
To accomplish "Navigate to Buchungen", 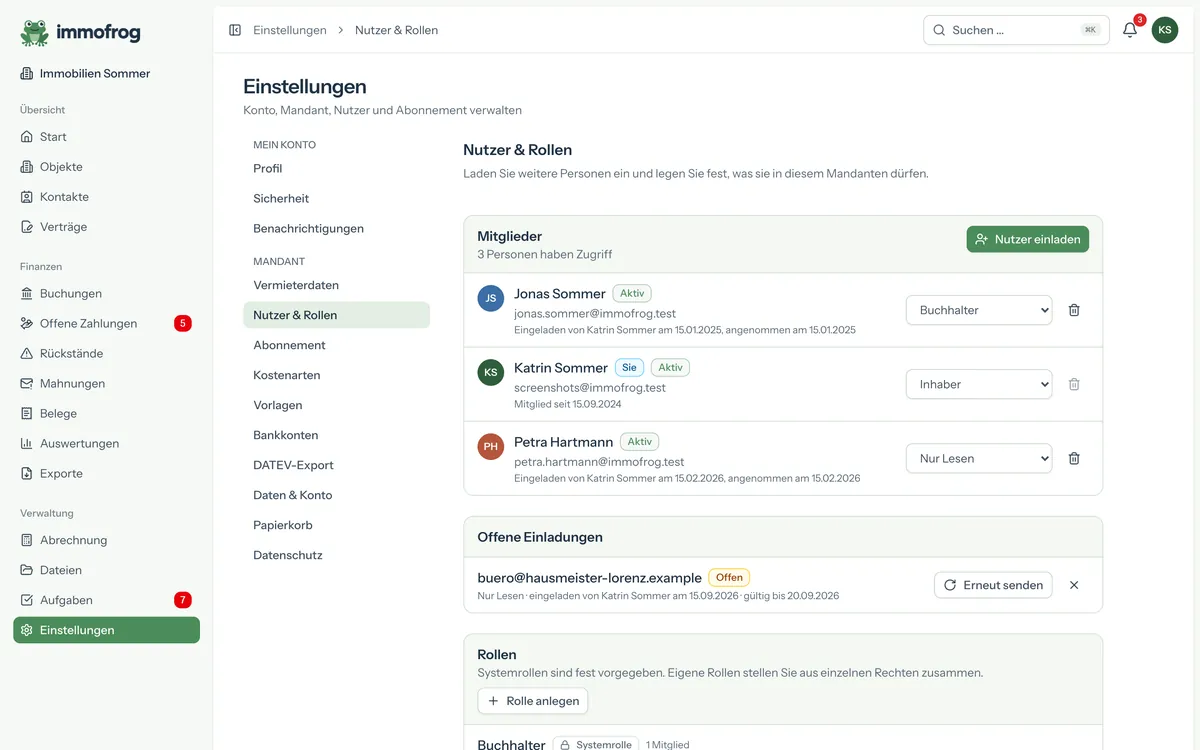I will (106, 294).
